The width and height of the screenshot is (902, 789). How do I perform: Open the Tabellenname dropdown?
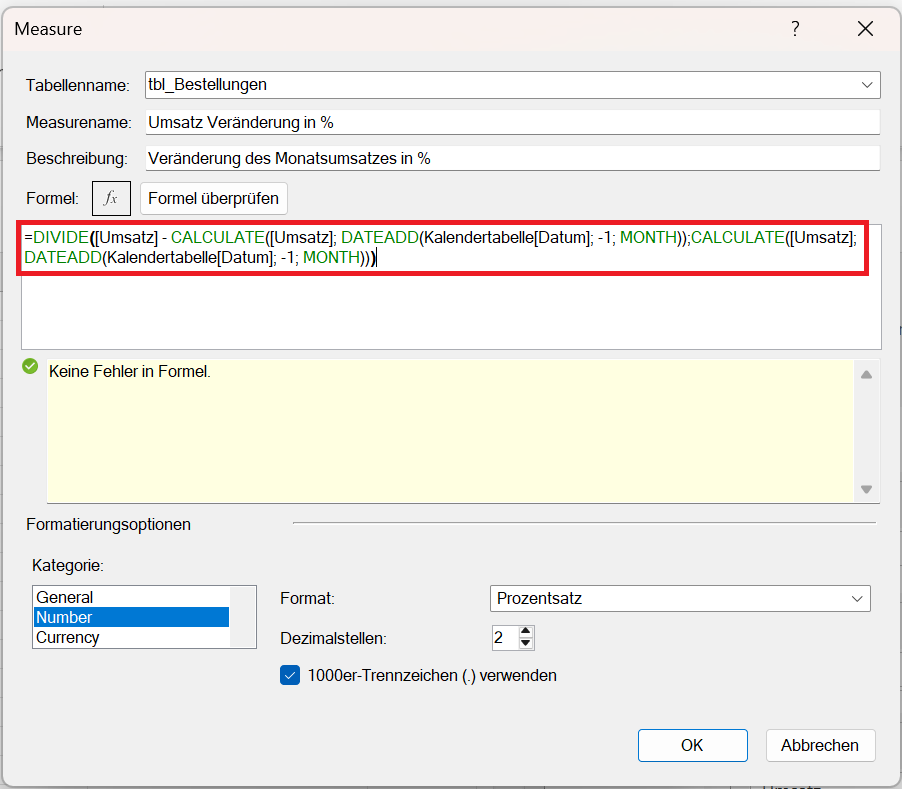(866, 85)
